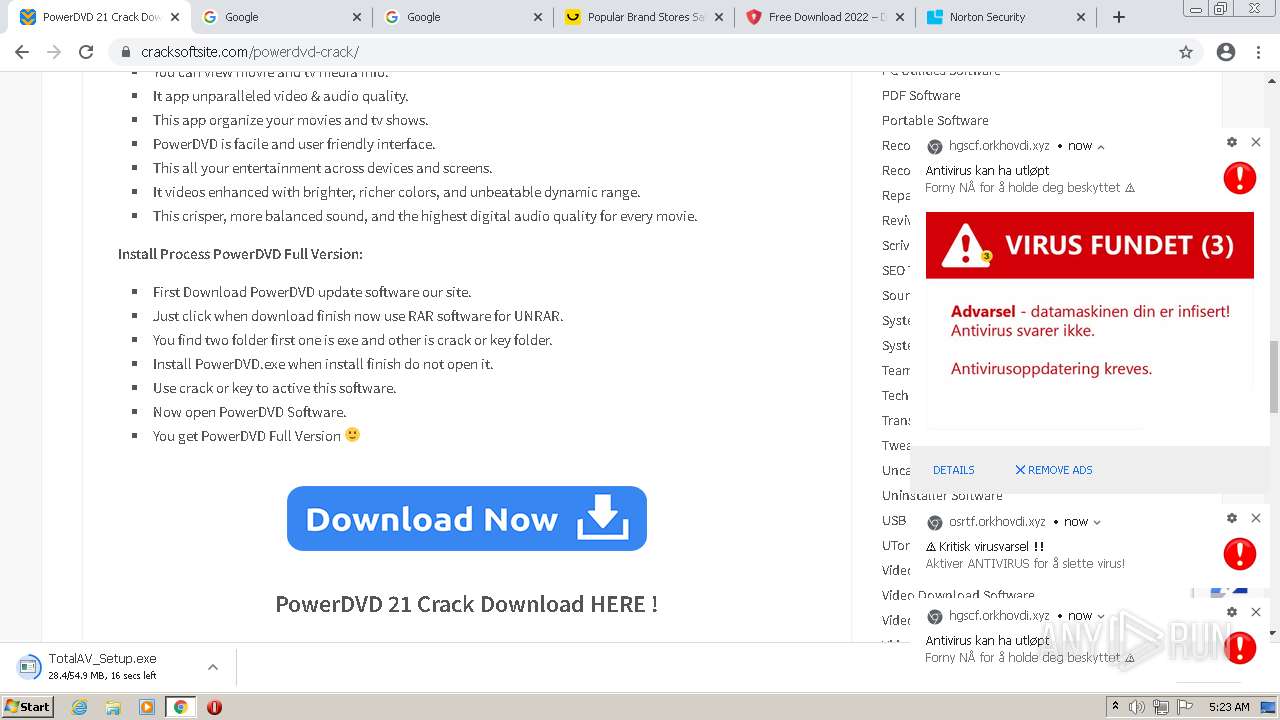
Task: Click the 'Now open PowerDVD Software.' list item
Action: [x=249, y=412]
